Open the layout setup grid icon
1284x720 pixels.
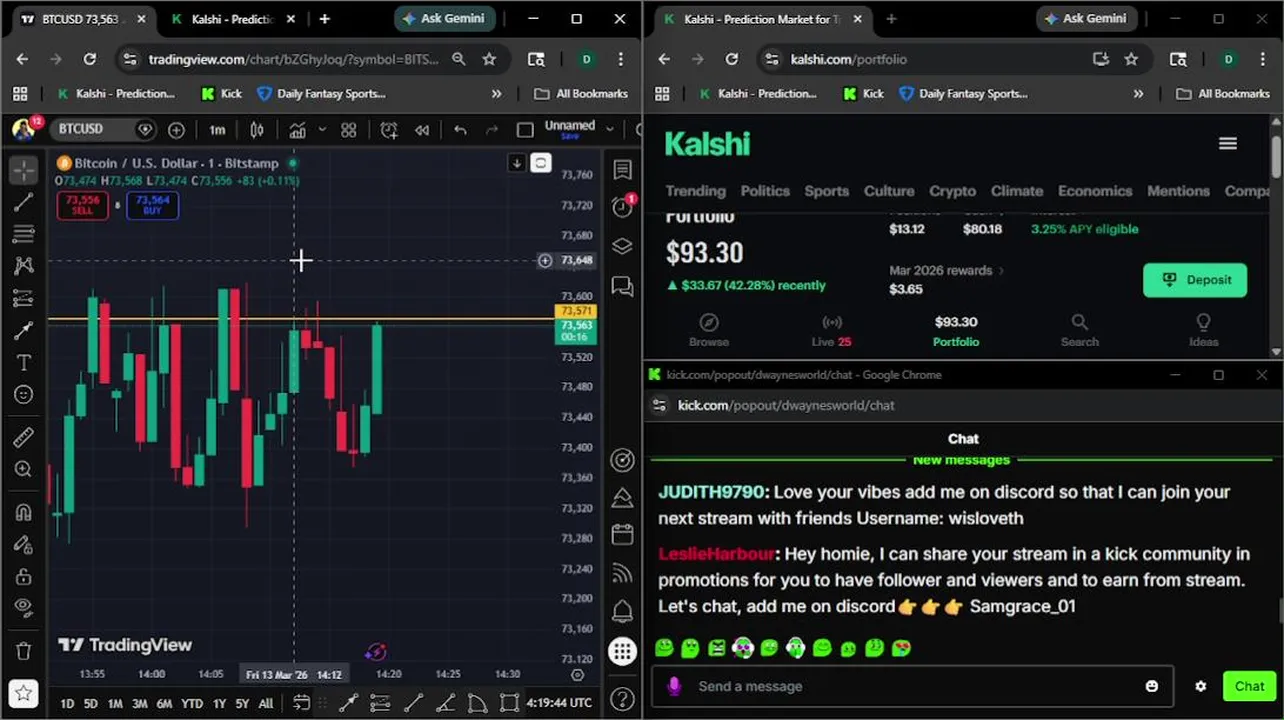pos(348,130)
